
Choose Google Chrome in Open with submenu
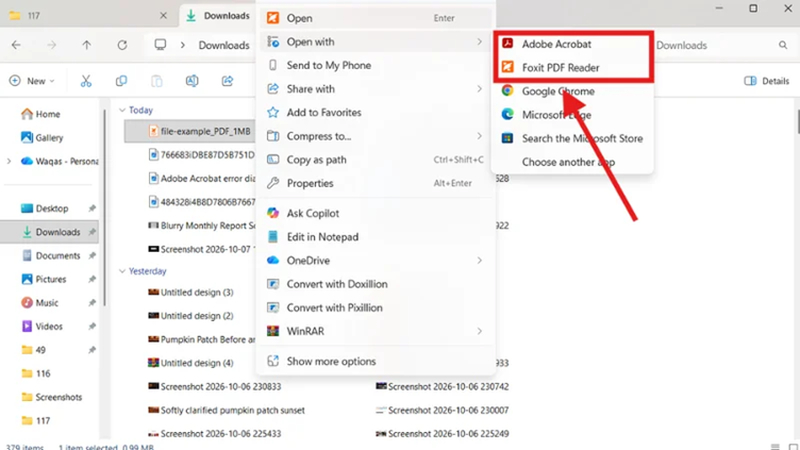572,91
